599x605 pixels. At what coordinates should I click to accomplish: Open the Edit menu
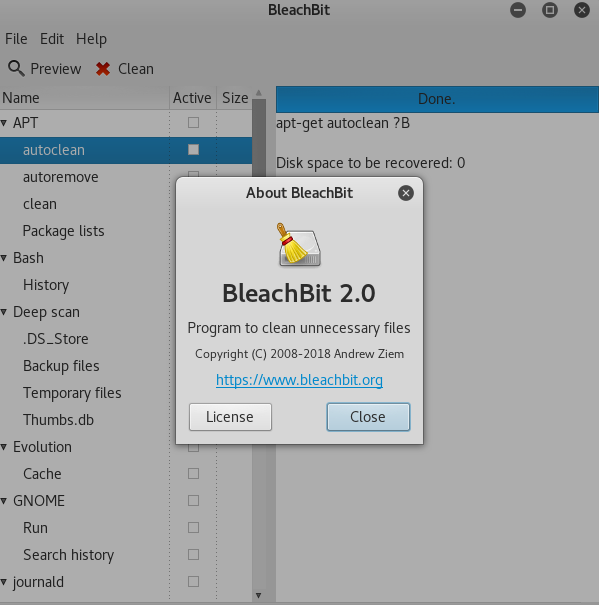[x=52, y=39]
